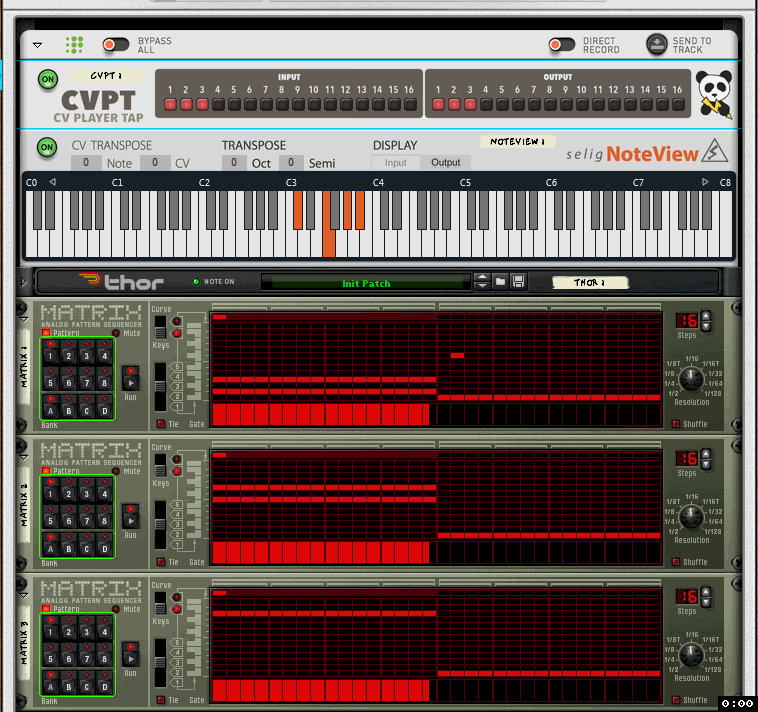Click the THOR 1 device name label
The width and height of the screenshot is (758, 712).
tap(590, 282)
